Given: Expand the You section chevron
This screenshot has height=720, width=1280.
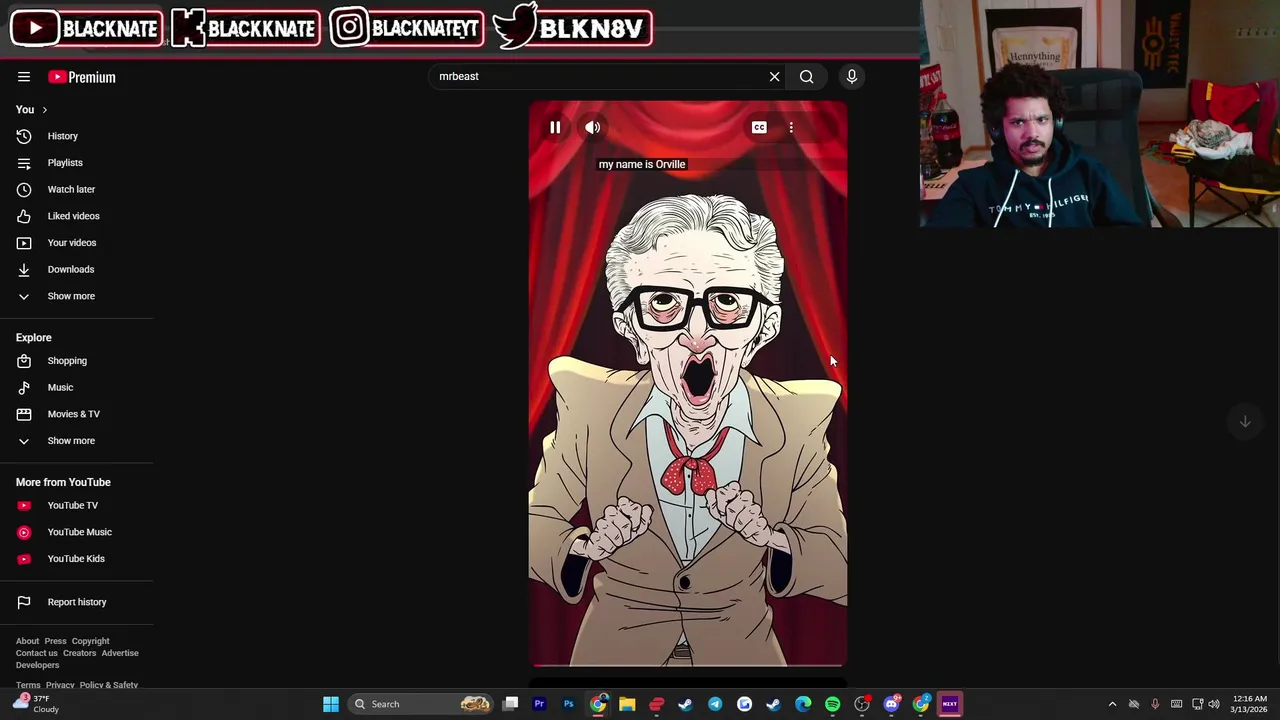Looking at the screenshot, I should pos(44,110).
